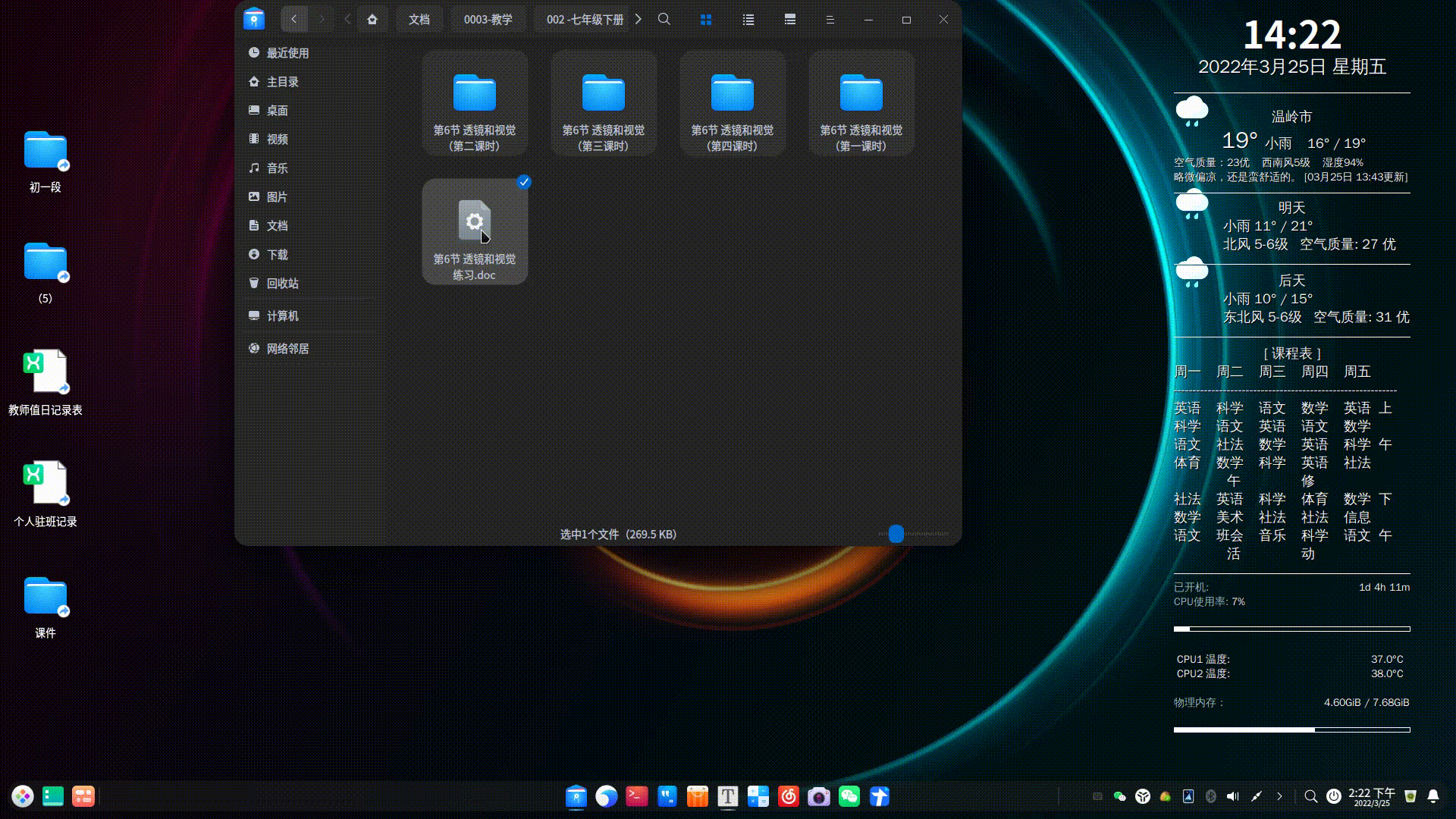The height and width of the screenshot is (819, 1456).
Task: Expand hidden tray icons with the arrow
Action: [1280, 796]
